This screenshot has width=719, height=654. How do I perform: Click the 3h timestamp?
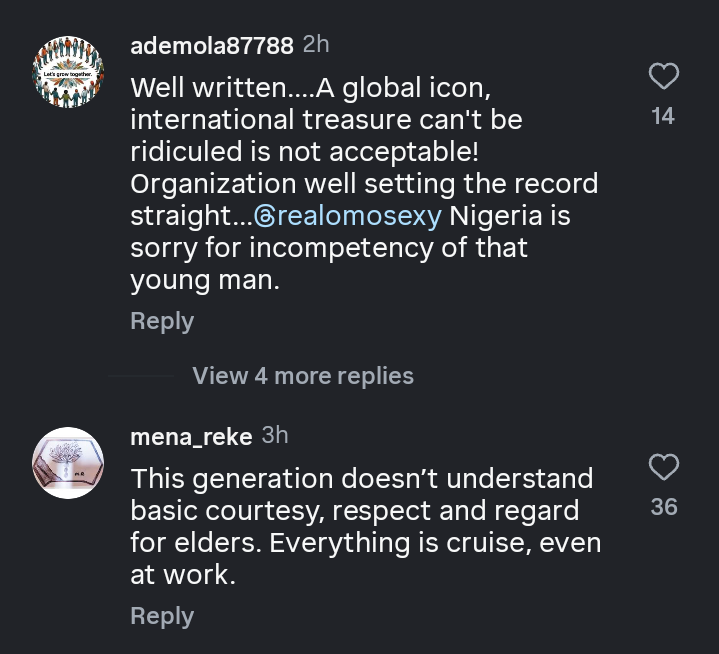[275, 435]
